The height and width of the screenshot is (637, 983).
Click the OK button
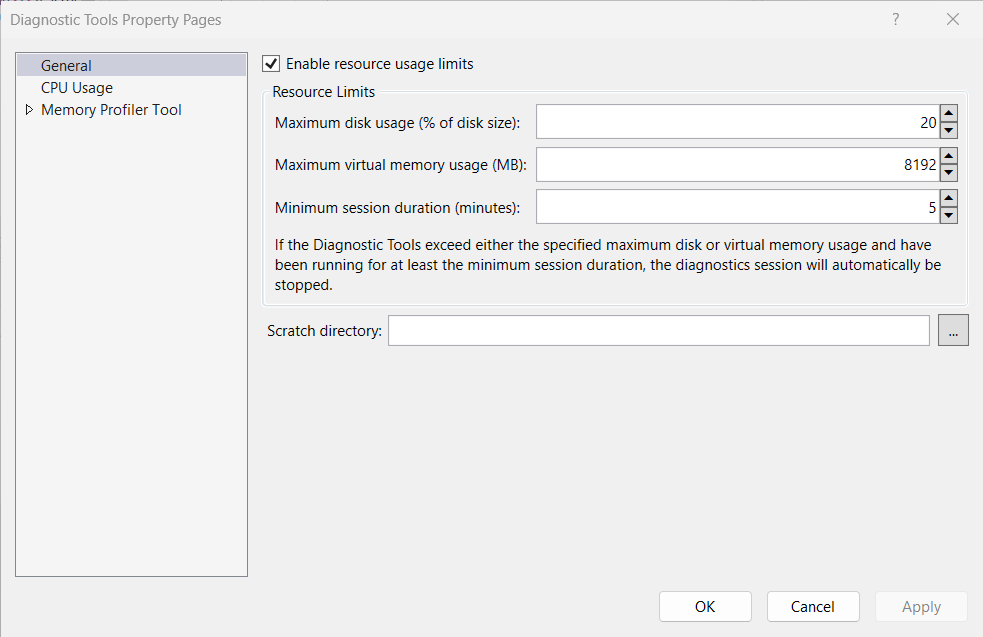[705, 606]
